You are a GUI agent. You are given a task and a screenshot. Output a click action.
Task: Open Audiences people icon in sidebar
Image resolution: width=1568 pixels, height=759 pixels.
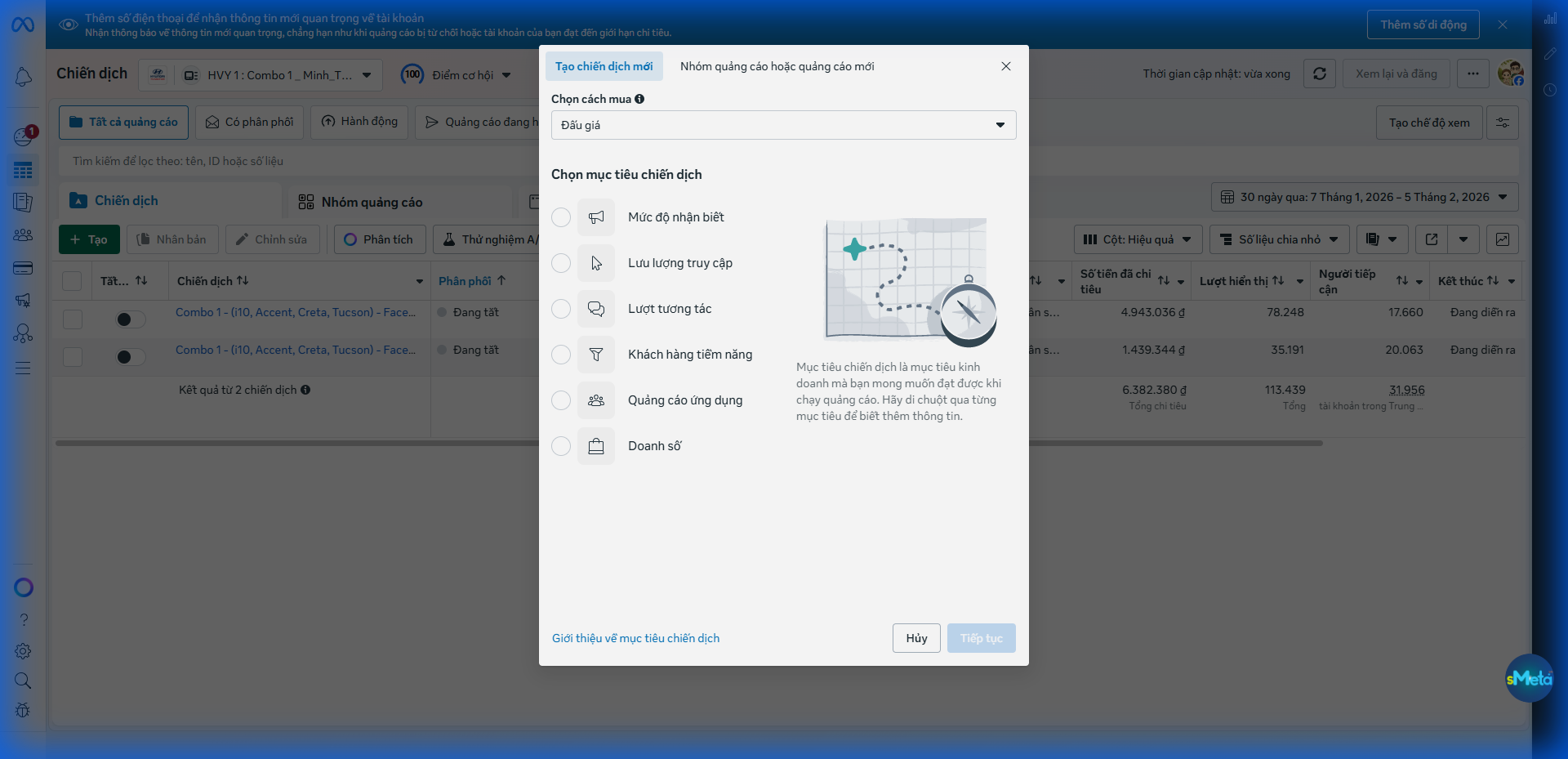[23, 235]
